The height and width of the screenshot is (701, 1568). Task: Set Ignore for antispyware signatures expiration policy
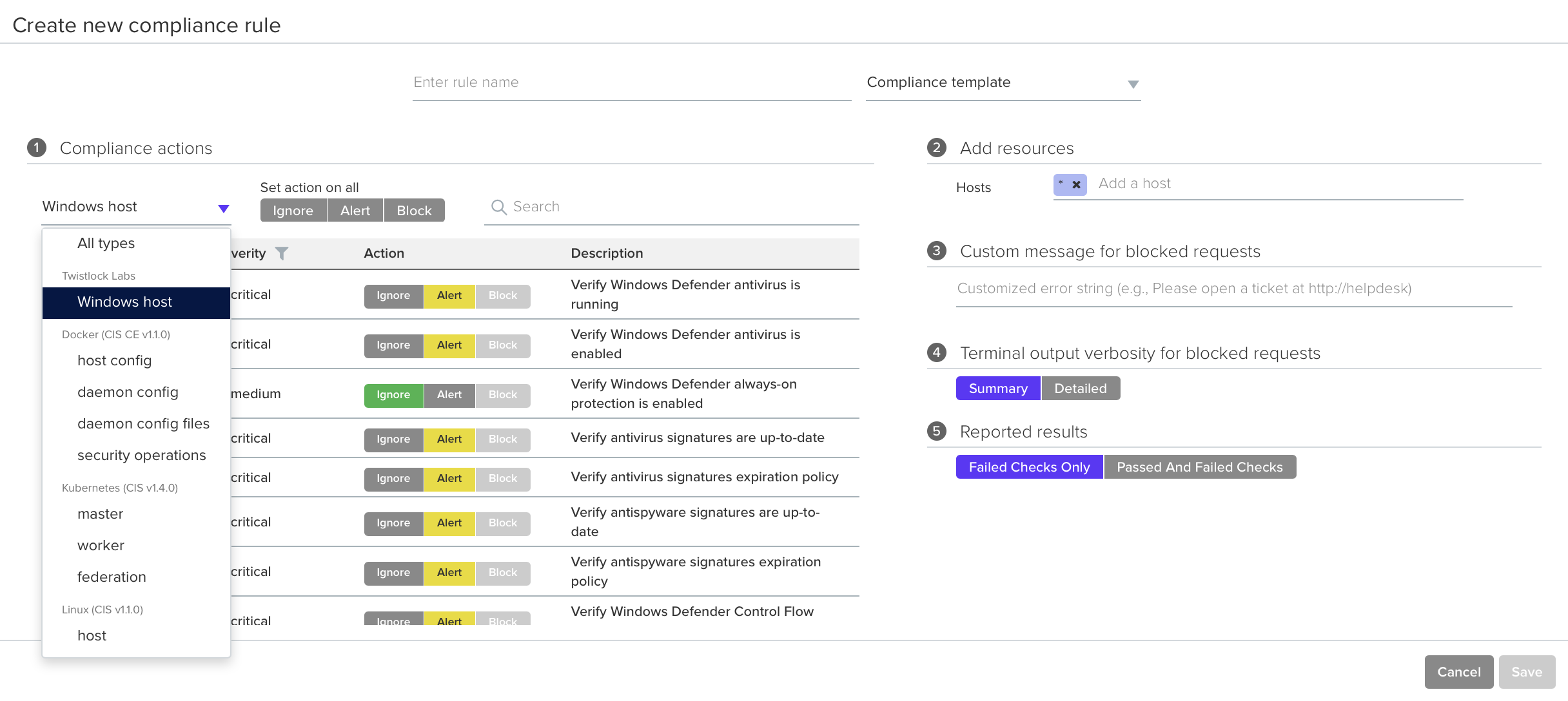[x=393, y=573]
